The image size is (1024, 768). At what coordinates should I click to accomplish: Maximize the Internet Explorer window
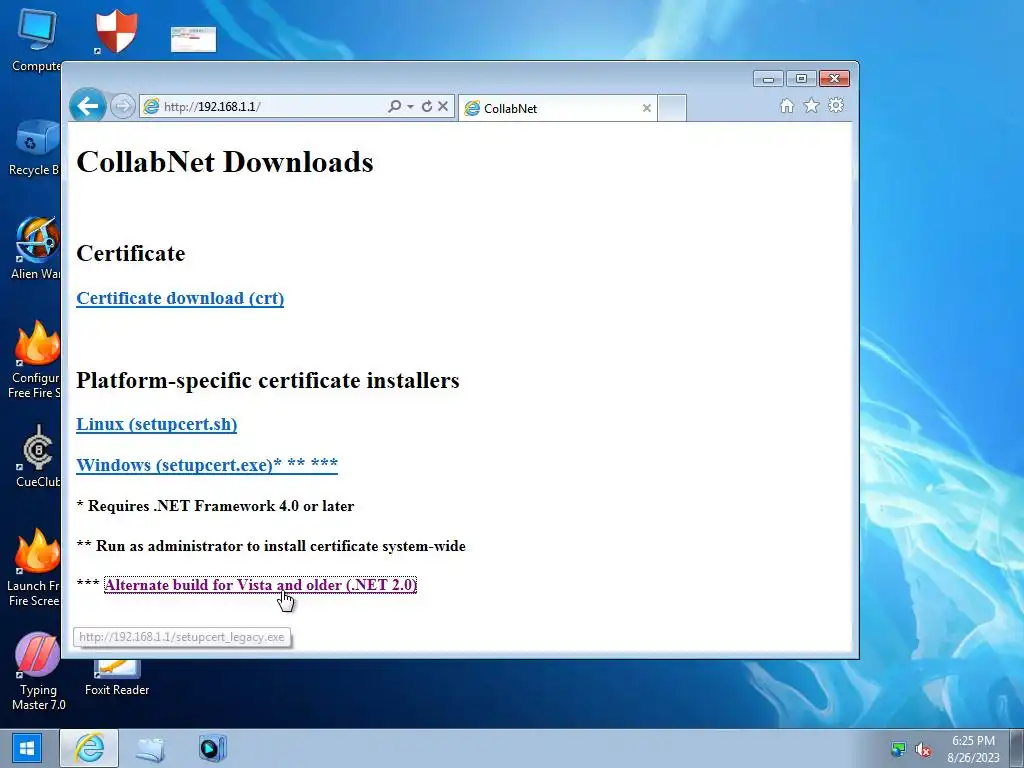pos(801,79)
